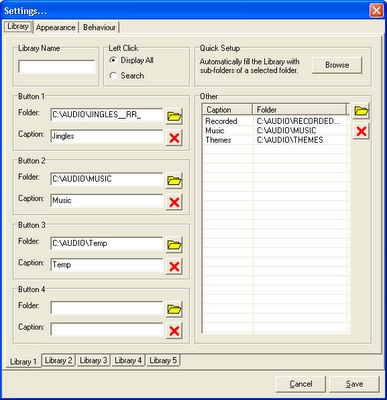Browse for Button 1 folder
The height and width of the screenshot is (400, 387).
(x=174, y=116)
